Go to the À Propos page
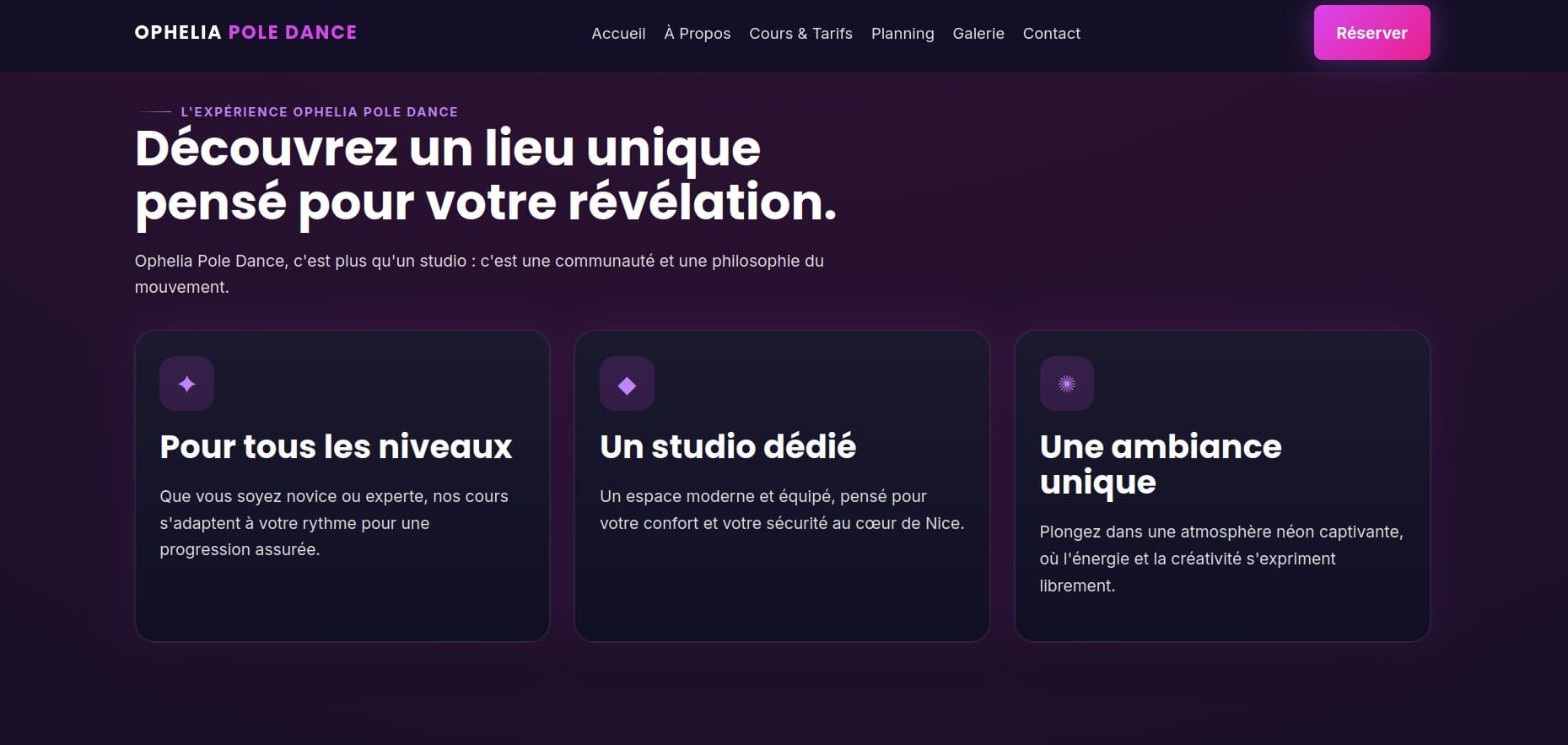1568x745 pixels. [x=698, y=33]
